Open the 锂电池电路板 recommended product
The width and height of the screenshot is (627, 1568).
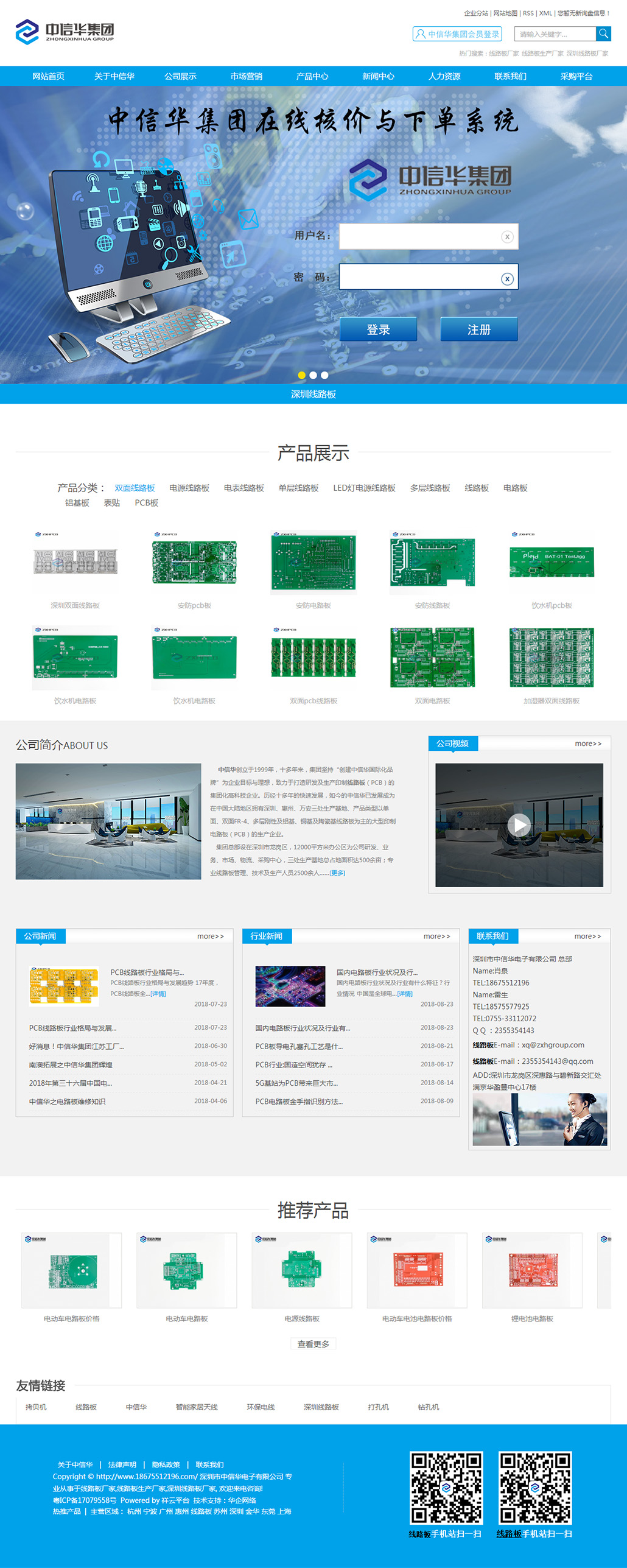[x=532, y=1271]
